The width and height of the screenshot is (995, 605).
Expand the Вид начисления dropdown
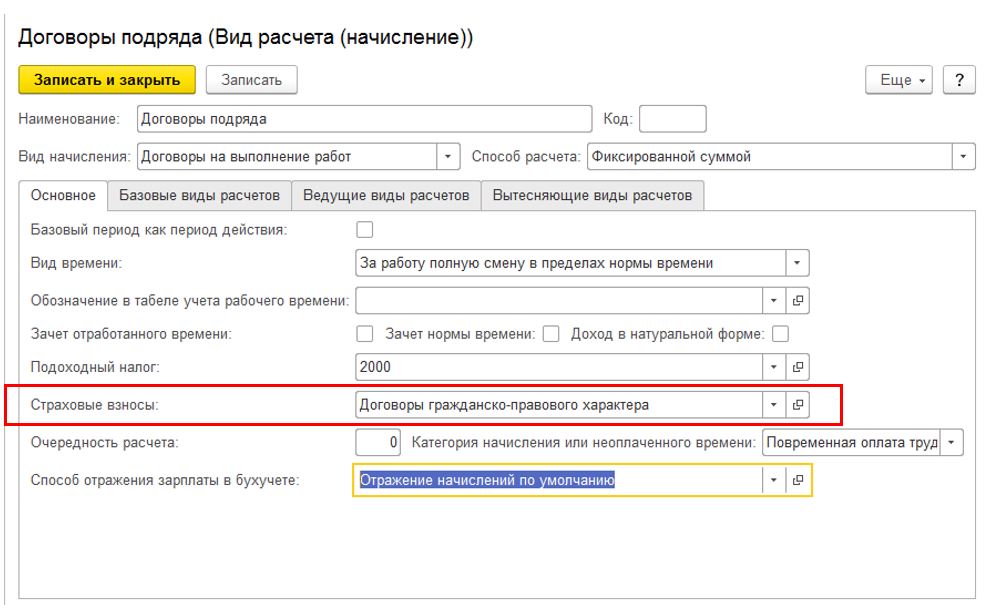448,156
